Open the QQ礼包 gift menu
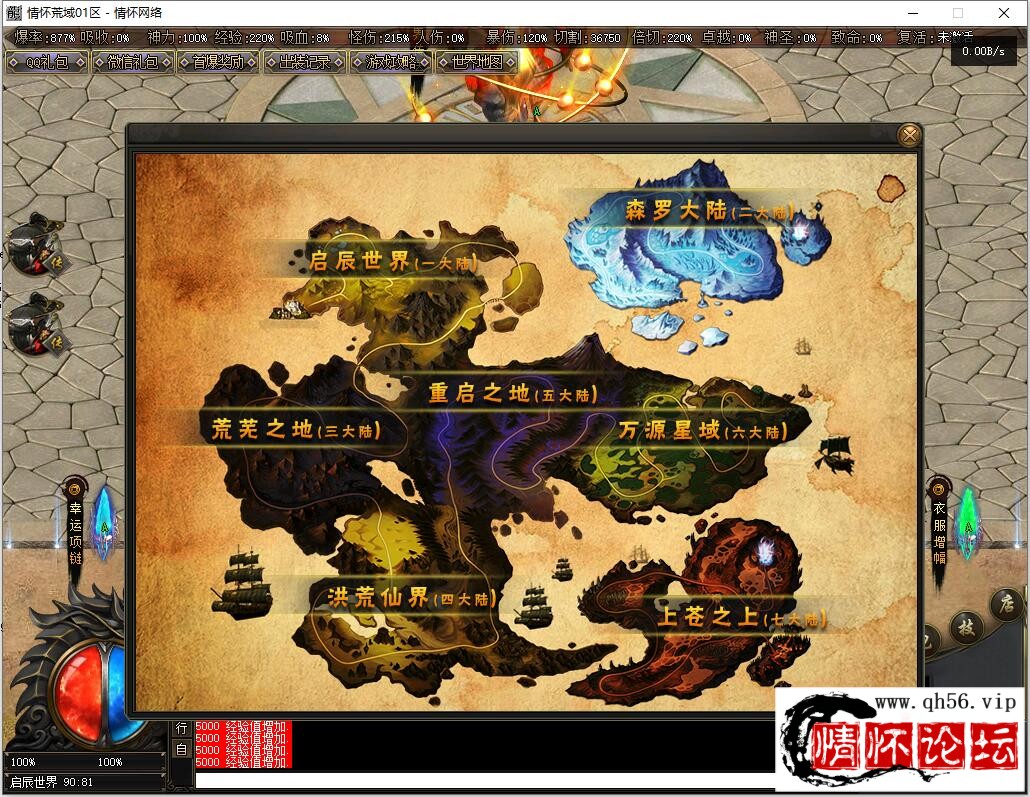This screenshot has width=1030, height=797. point(46,62)
